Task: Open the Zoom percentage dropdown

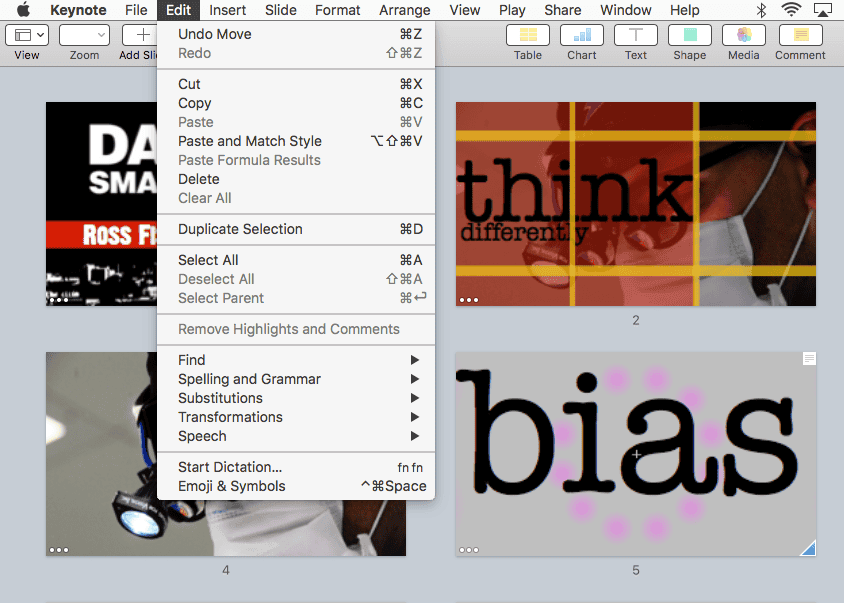Action: point(84,35)
